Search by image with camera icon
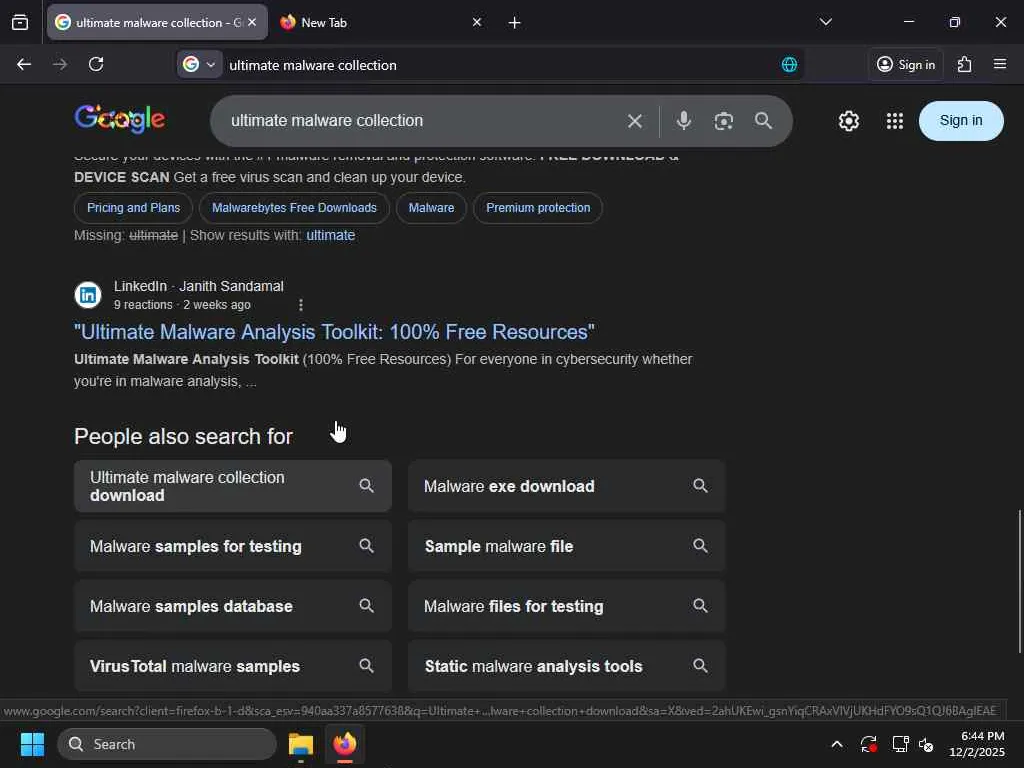Image resolution: width=1024 pixels, height=768 pixels. point(724,121)
